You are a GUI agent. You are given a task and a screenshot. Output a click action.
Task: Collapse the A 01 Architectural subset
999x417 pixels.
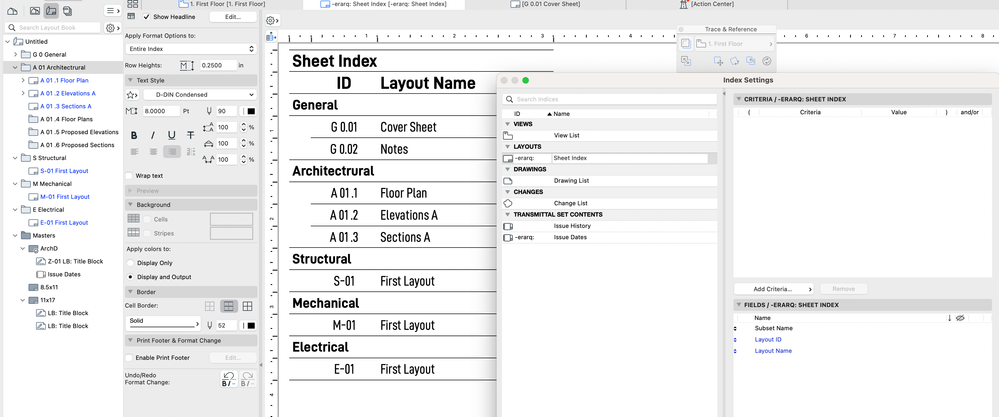[x=15, y=67]
